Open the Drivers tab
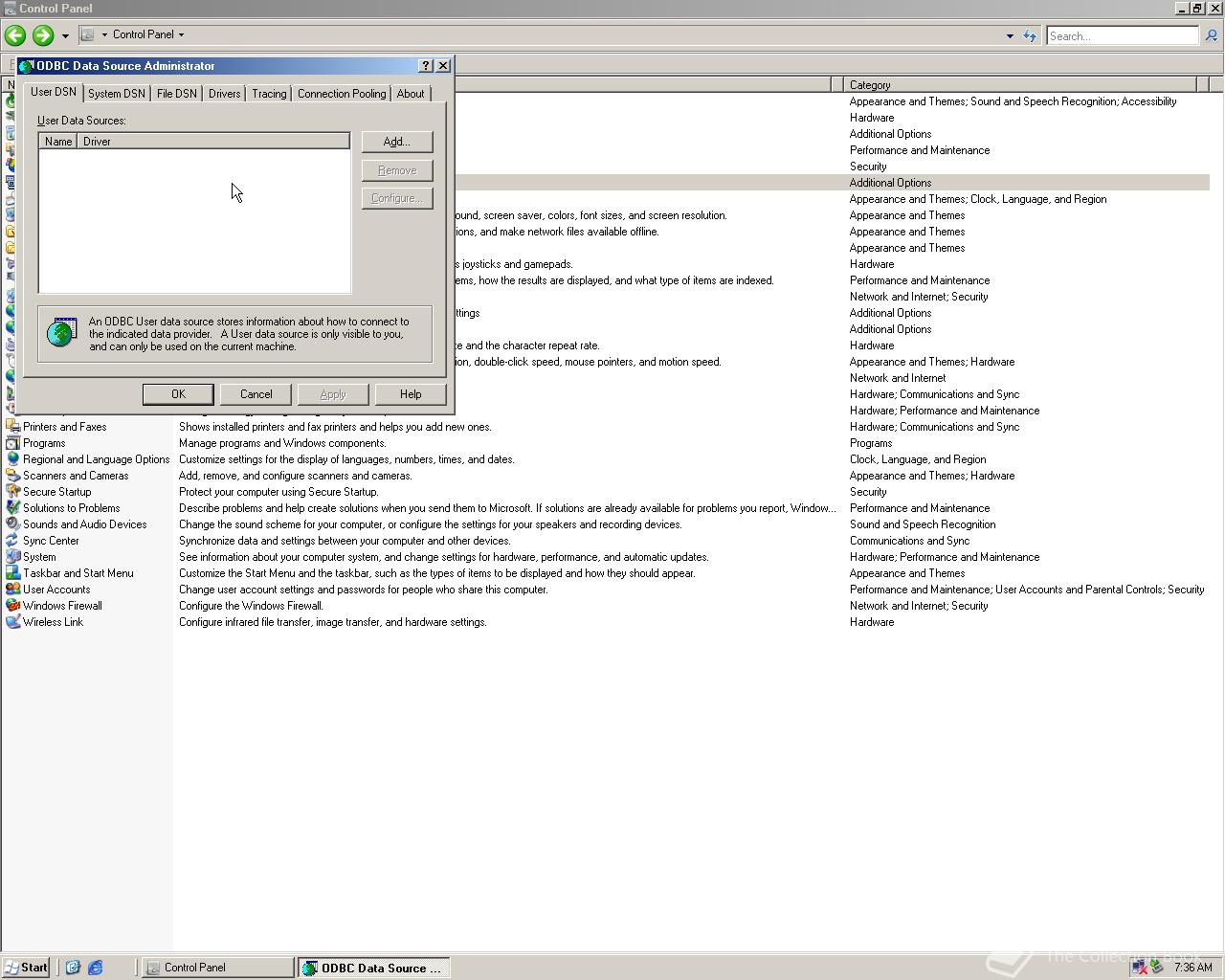This screenshot has width=1225, height=980. tap(225, 94)
